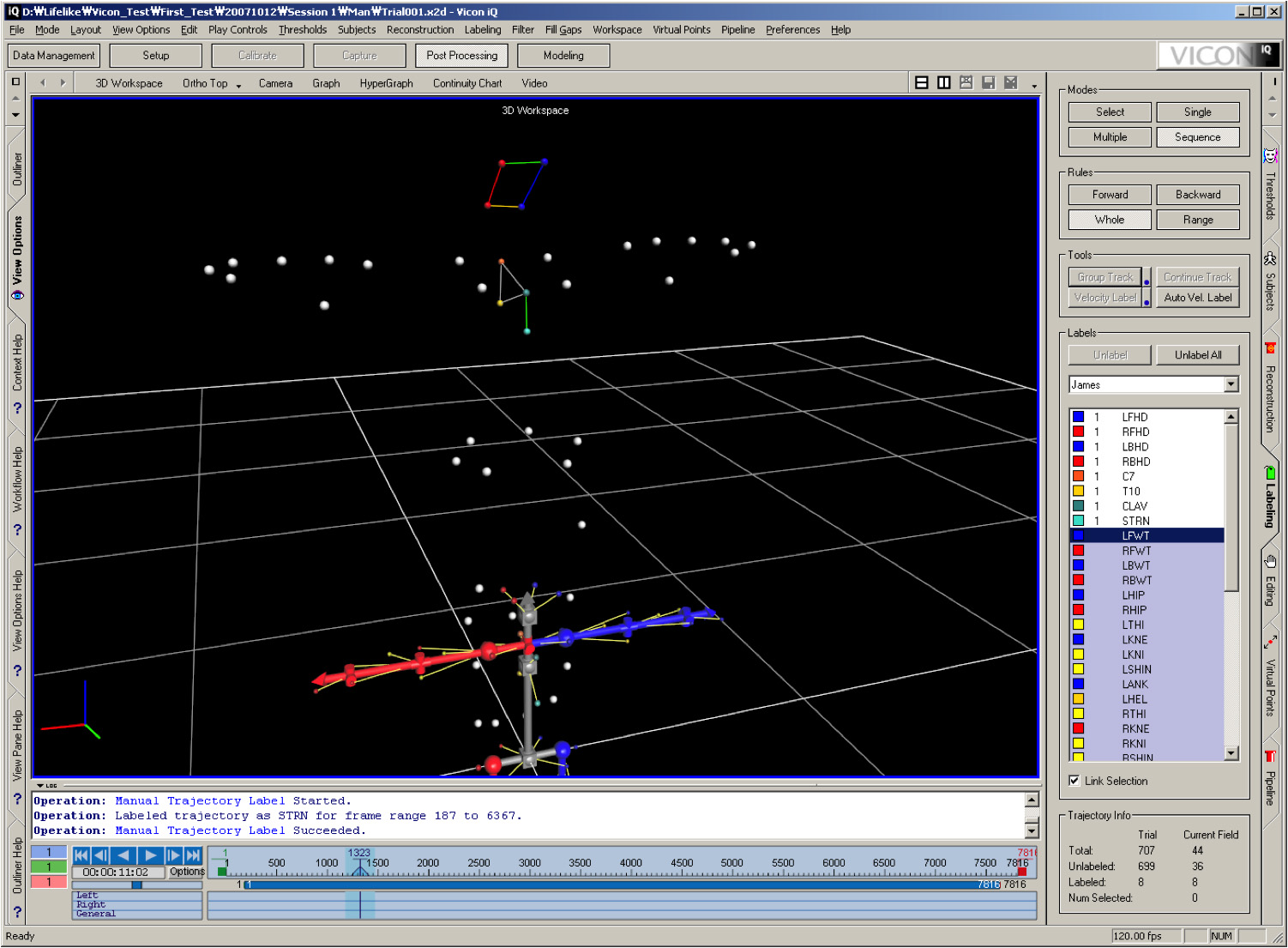Open the Pipeline icon in the right sidebar
Image resolution: width=1288 pixels, height=948 pixels.
point(1271,756)
